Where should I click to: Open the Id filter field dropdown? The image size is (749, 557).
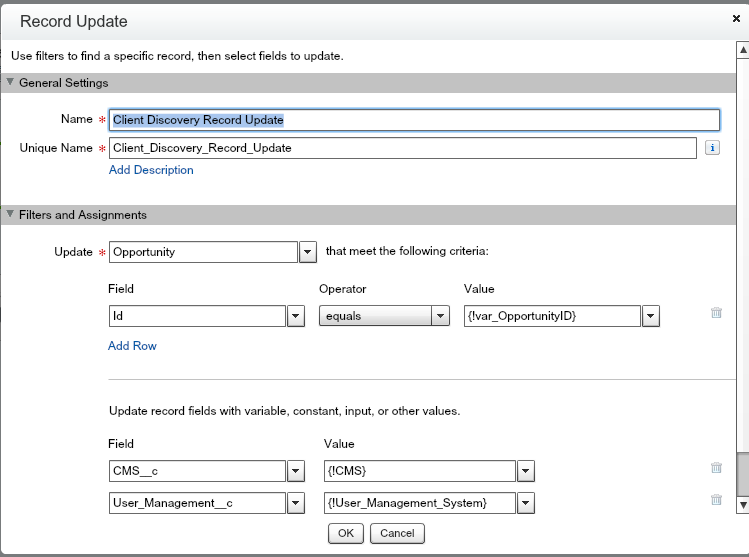(x=296, y=316)
